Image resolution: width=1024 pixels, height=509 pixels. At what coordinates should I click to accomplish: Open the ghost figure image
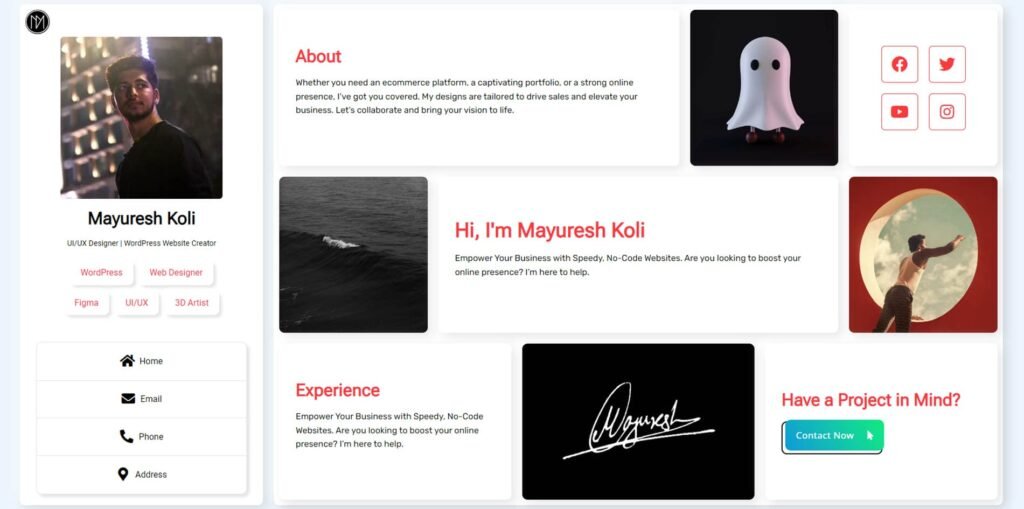click(763, 88)
